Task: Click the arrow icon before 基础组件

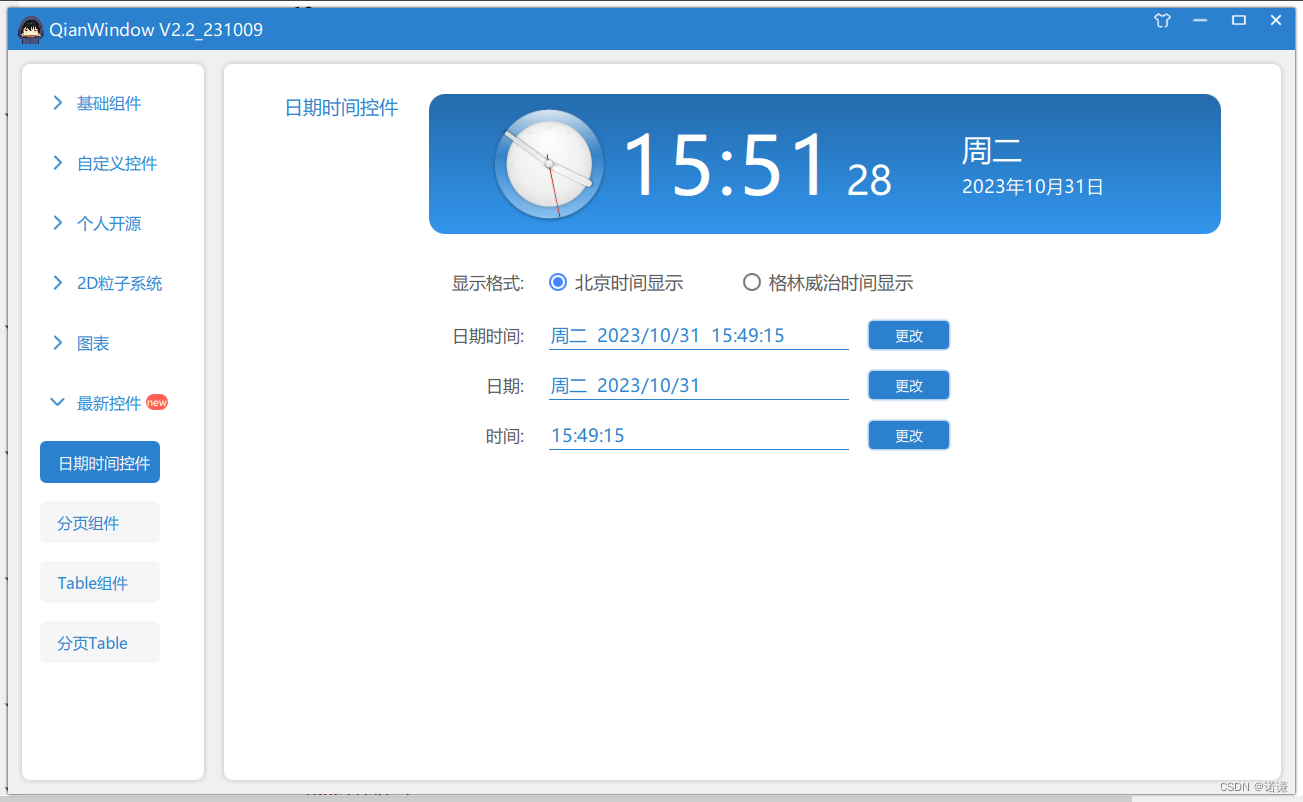Action: (x=57, y=103)
